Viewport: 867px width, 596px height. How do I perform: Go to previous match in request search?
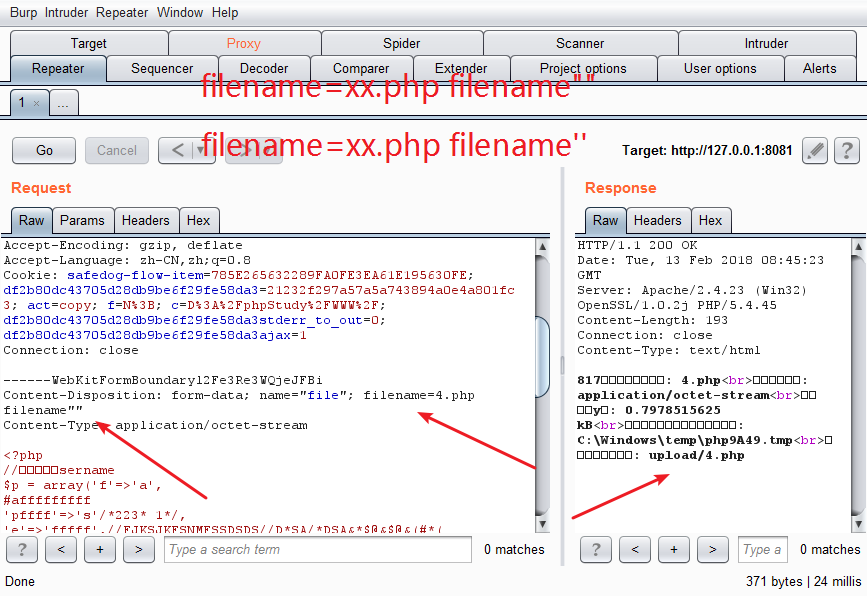click(61, 550)
